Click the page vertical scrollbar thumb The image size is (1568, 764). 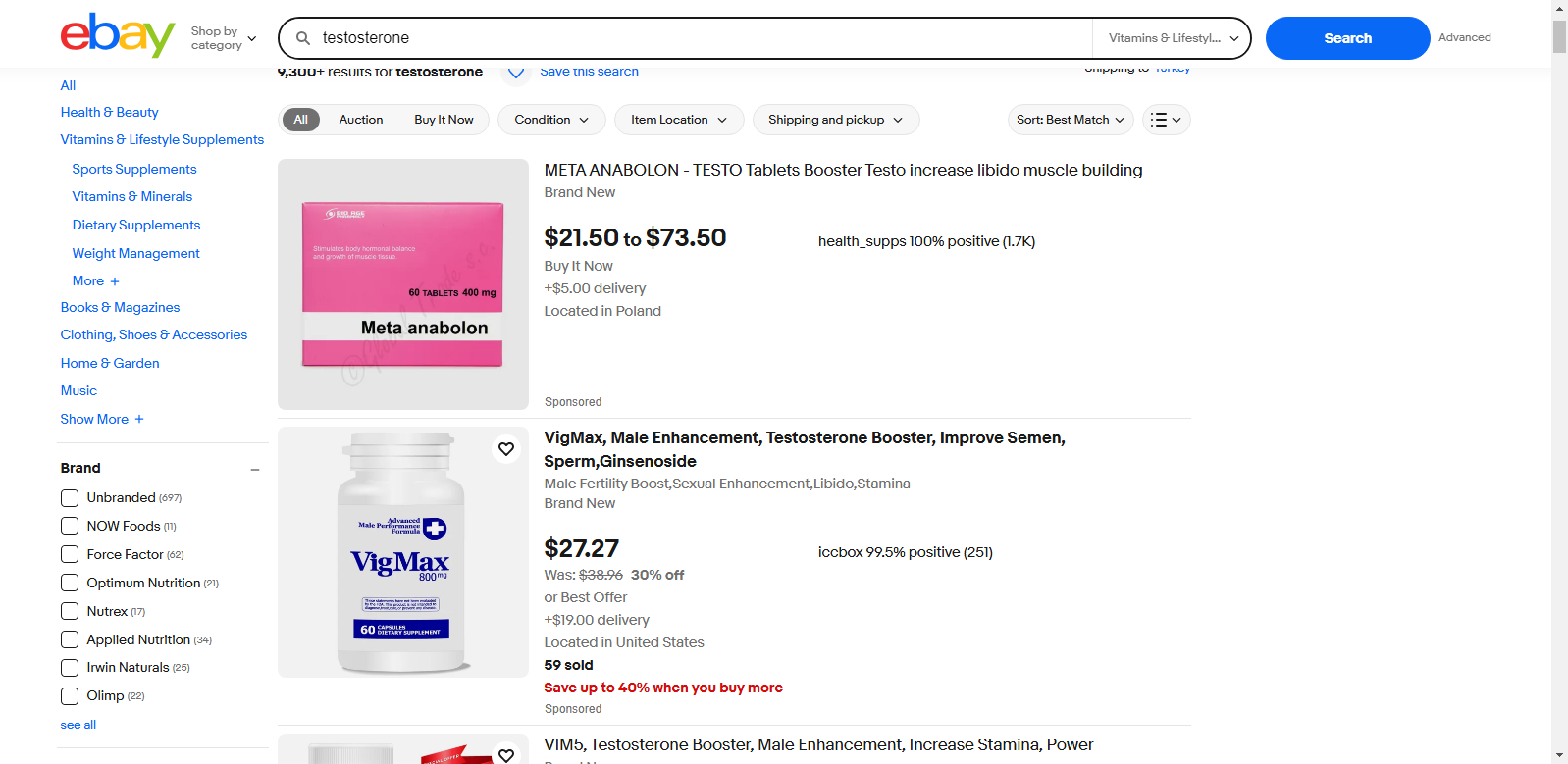(x=1559, y=36)
